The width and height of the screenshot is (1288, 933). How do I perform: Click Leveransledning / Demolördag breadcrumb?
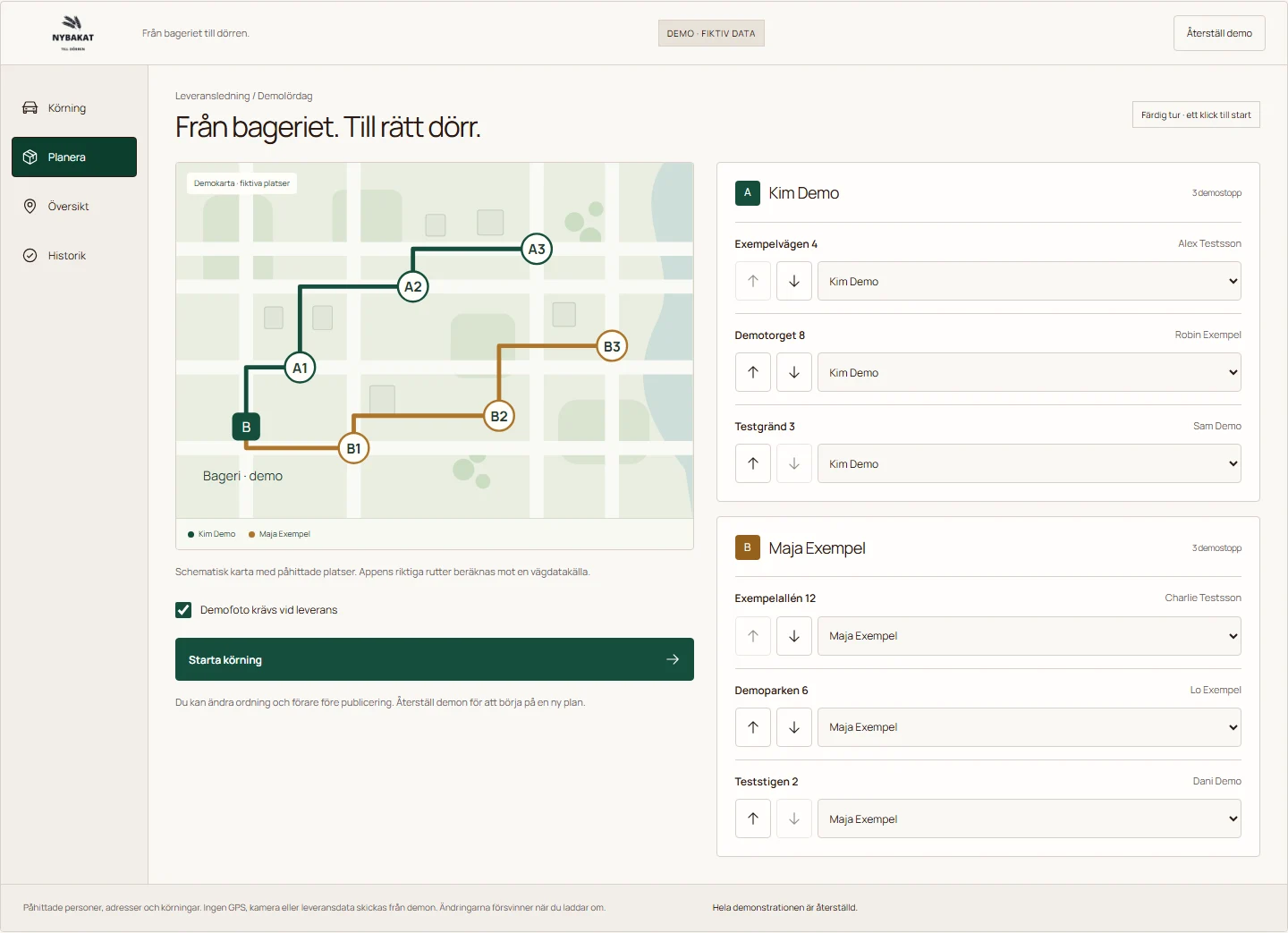pyautogui.click(x=244, y=96)
